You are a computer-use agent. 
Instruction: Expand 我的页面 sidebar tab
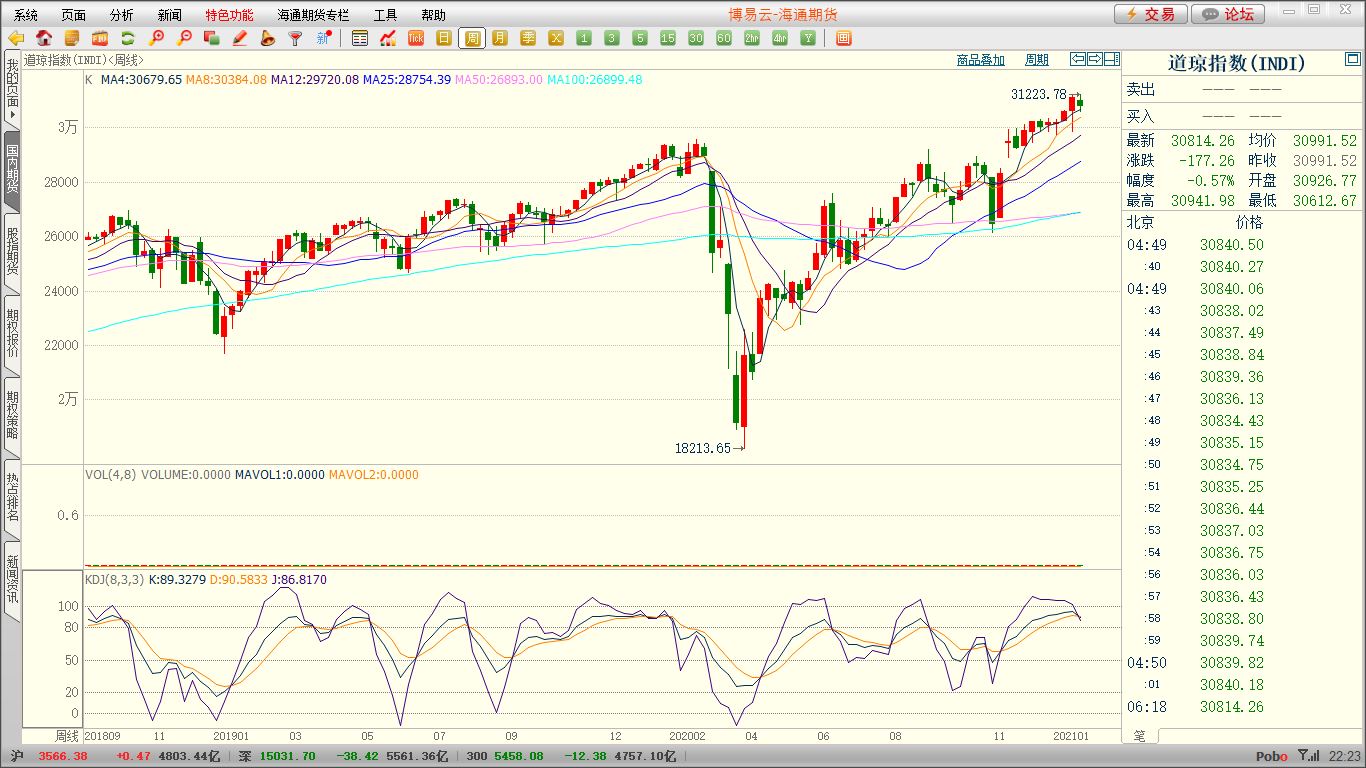click(13, 88)
